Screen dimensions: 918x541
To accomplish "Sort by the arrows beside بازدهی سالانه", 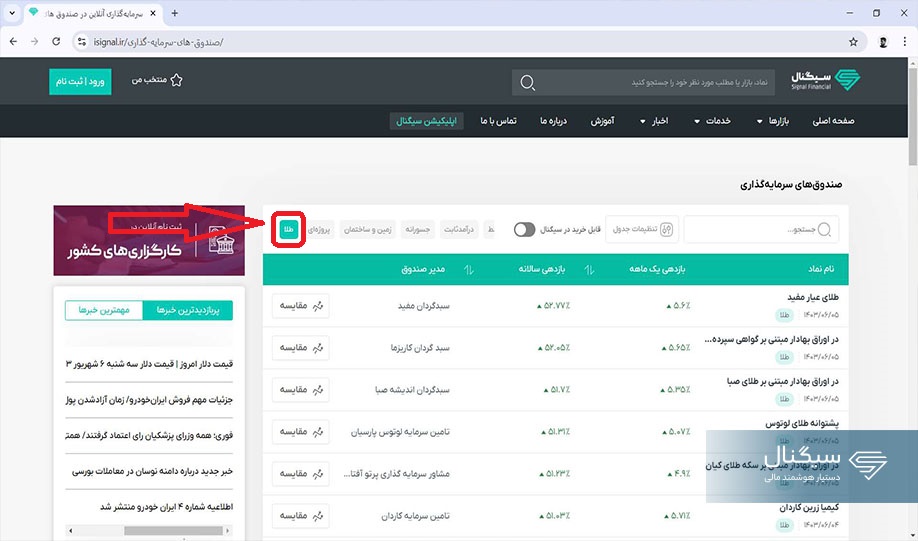I will coord(589,269).
